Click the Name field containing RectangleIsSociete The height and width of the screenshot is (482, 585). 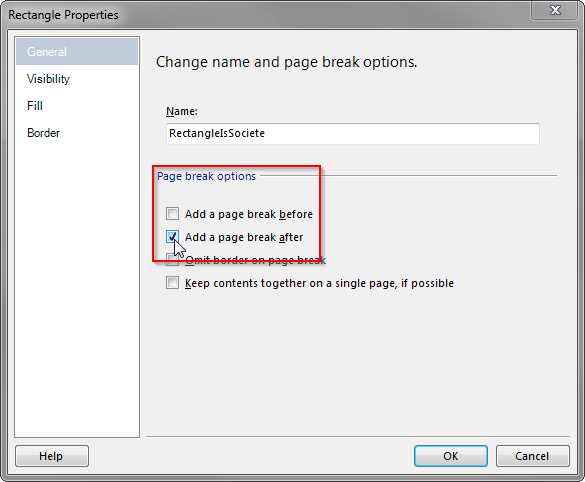[x=353, y=133]
